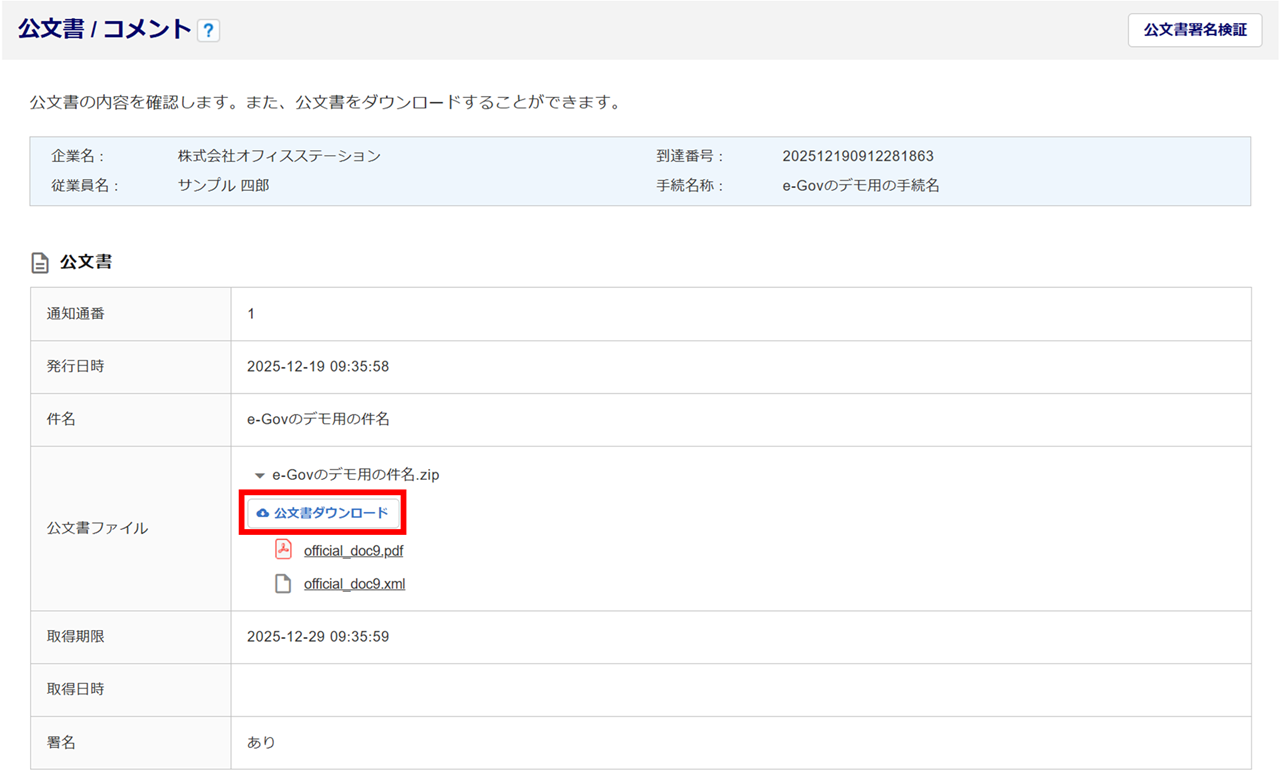Click the 到達番号 value 202512190912281863
Viewport: 1280px width, 778px height.
point(858,156)
